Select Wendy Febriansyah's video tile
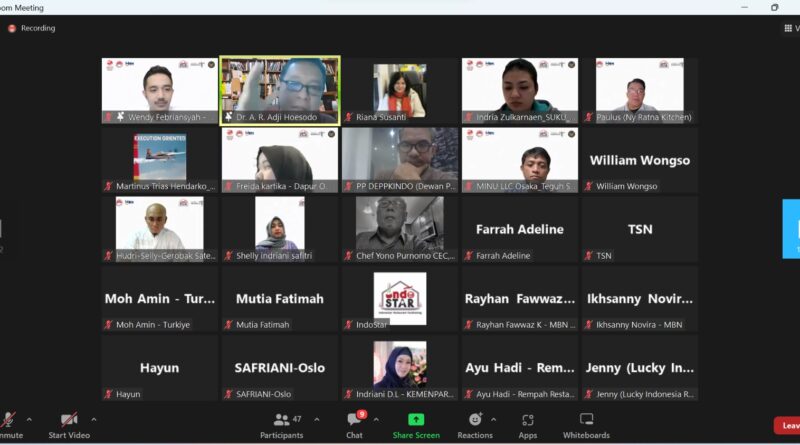Screen dimensions: 800x445 click(x=159, y=89)
